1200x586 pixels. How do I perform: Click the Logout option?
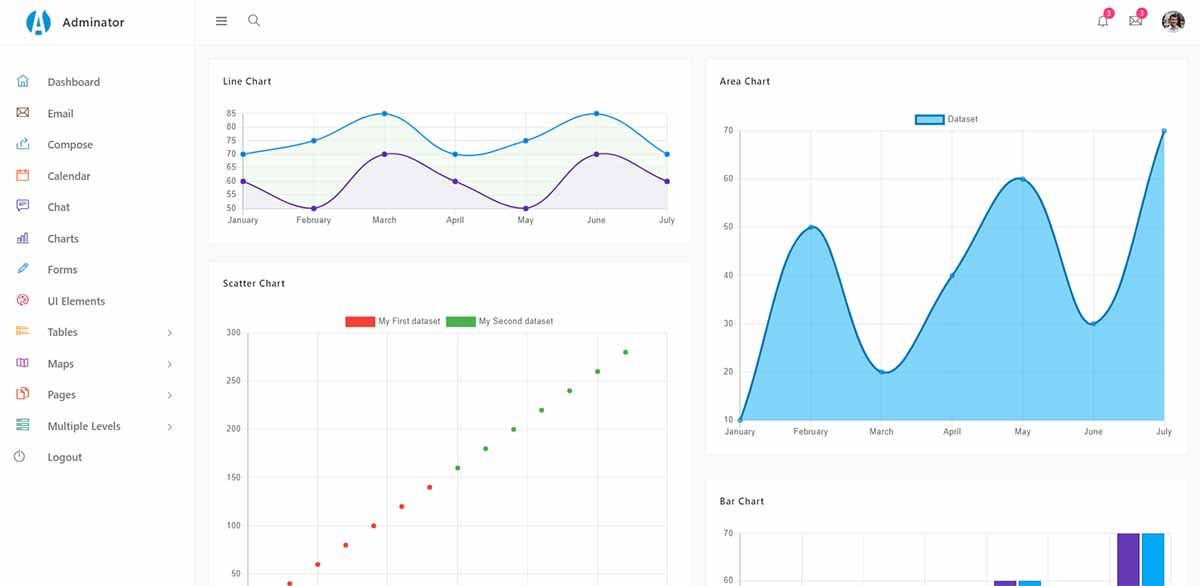(x=64, y=457)
